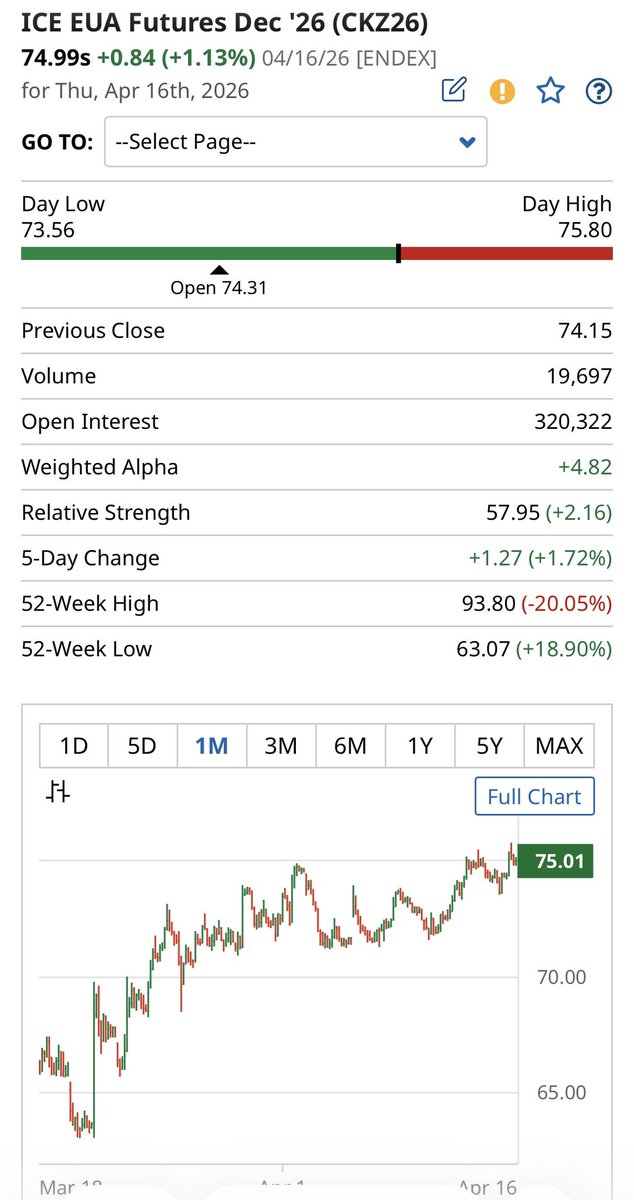The image size is (634, 1200).
Task: Click the 65.00 axis label
Action: (x=561, y=1092)
